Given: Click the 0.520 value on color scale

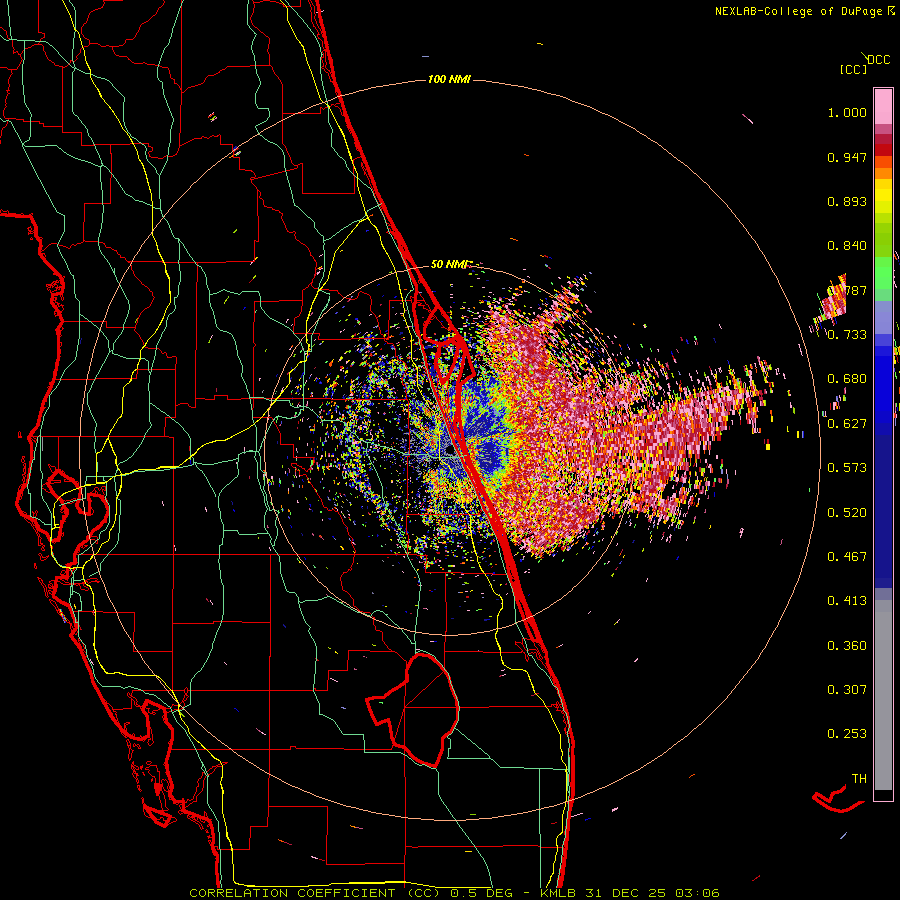Looking at the screenshot, I should pos(847,513).
